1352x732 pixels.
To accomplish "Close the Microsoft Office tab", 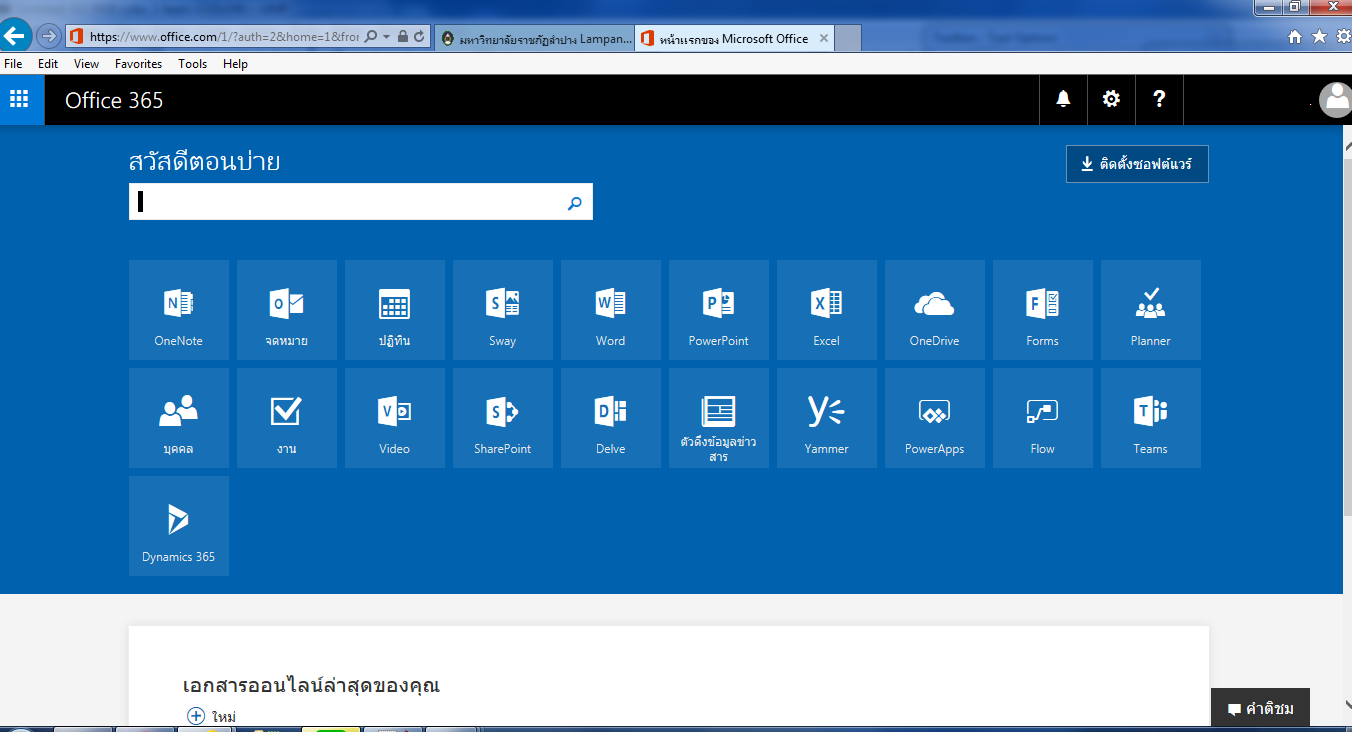I will (823, 38).
